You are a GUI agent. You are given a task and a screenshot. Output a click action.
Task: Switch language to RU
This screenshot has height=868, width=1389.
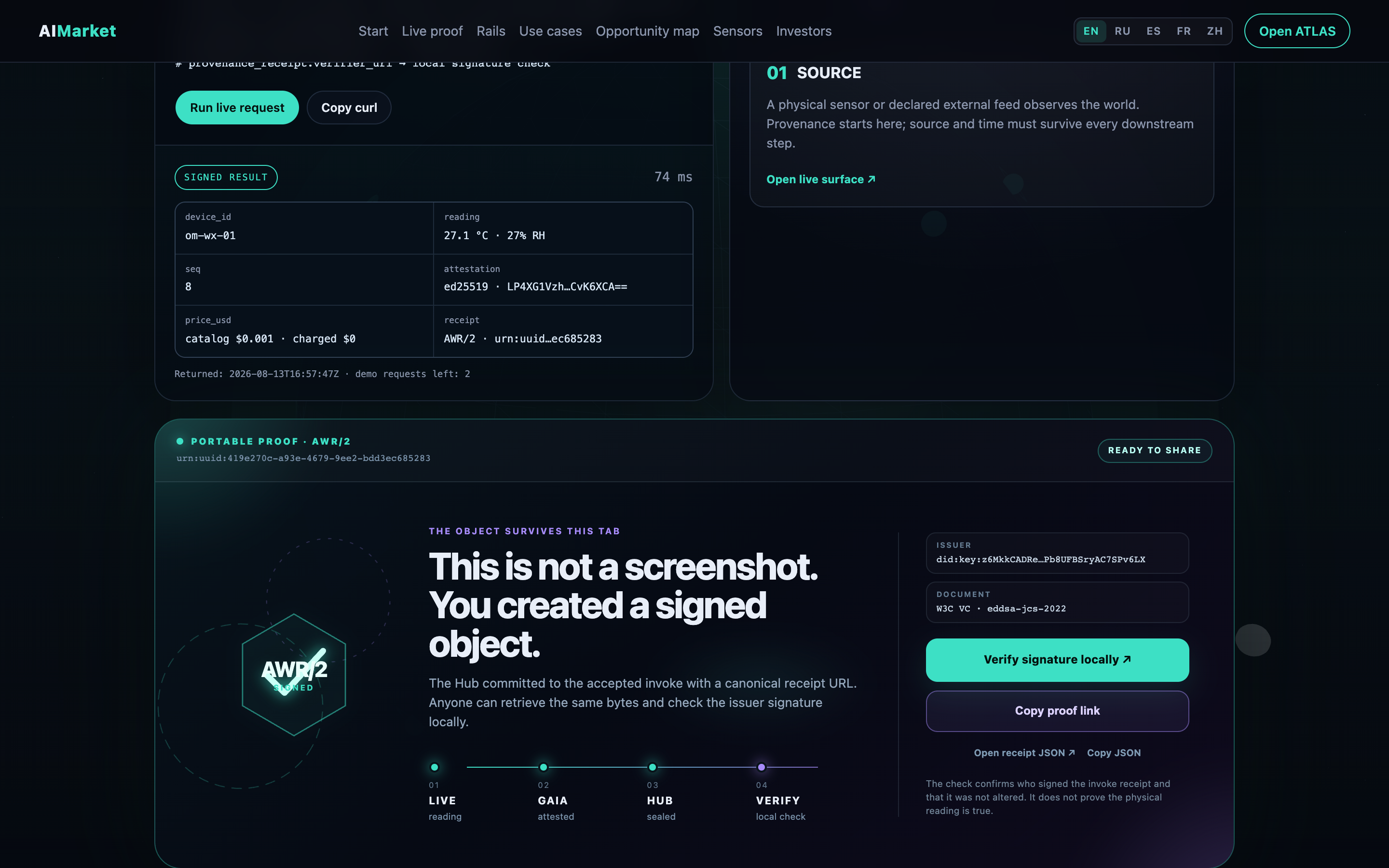coord(1122,31)
